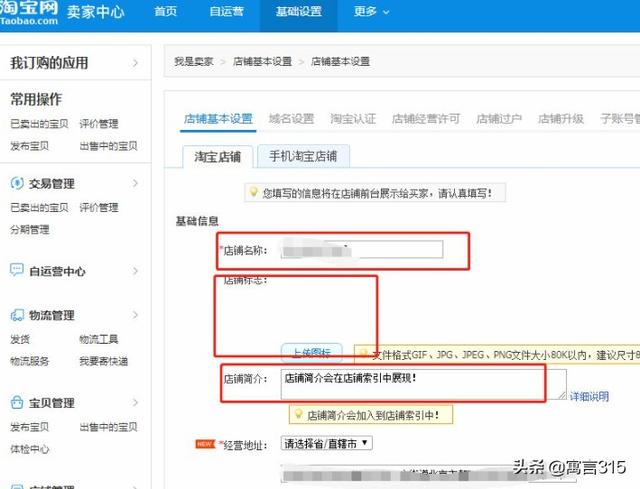Click the 上传图标 upload button

pos(311,353)
